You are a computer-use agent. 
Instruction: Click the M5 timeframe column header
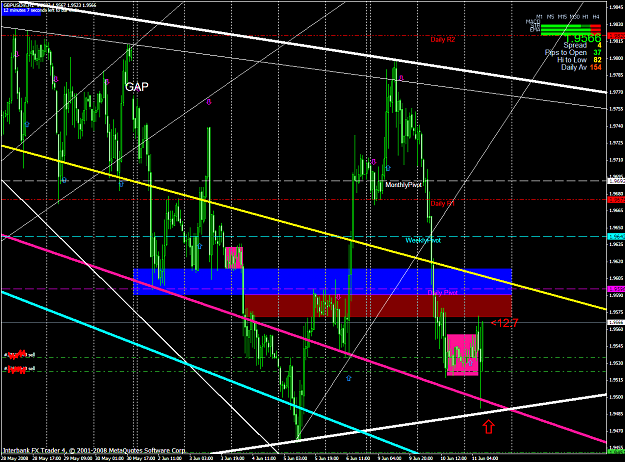point(550,17)
